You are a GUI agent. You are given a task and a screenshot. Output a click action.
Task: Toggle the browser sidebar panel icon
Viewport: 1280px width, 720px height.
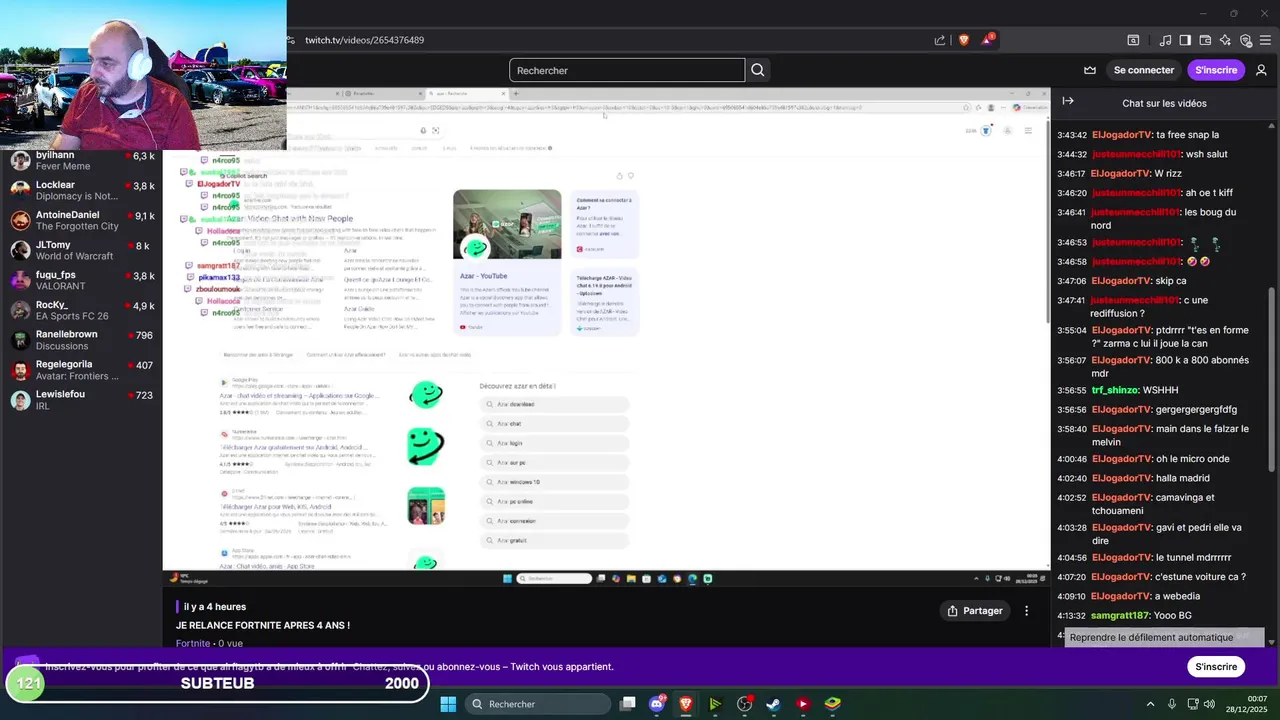1185,40
